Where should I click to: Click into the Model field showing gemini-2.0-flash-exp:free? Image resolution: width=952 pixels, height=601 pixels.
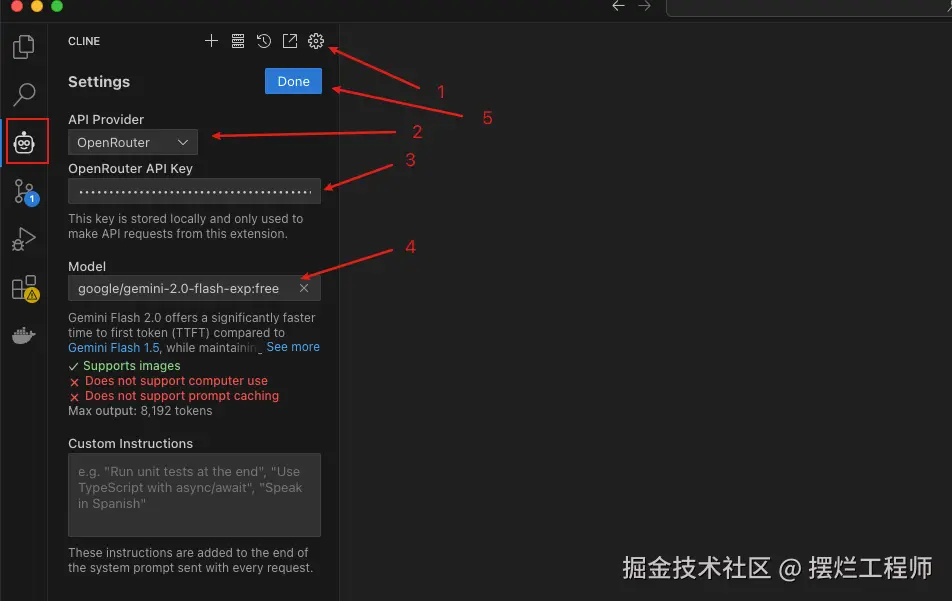coord(194,288)
